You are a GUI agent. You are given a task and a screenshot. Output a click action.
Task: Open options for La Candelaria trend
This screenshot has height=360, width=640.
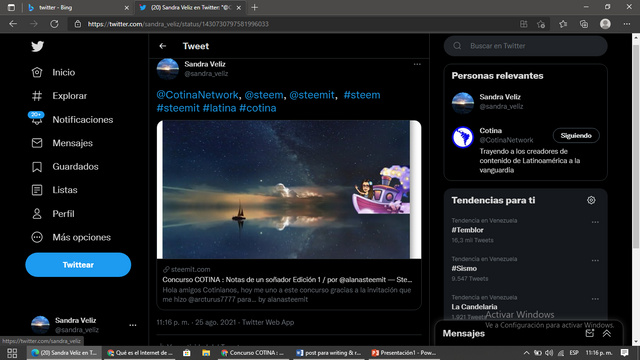tap(595, 299)
